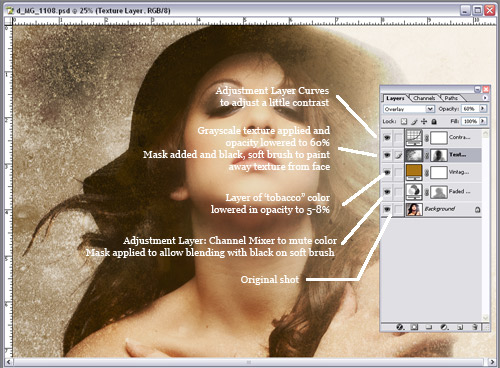Viewport: 500px width, 368px height.
Task: Lock position move icon
Action: (x=424, y=121)
